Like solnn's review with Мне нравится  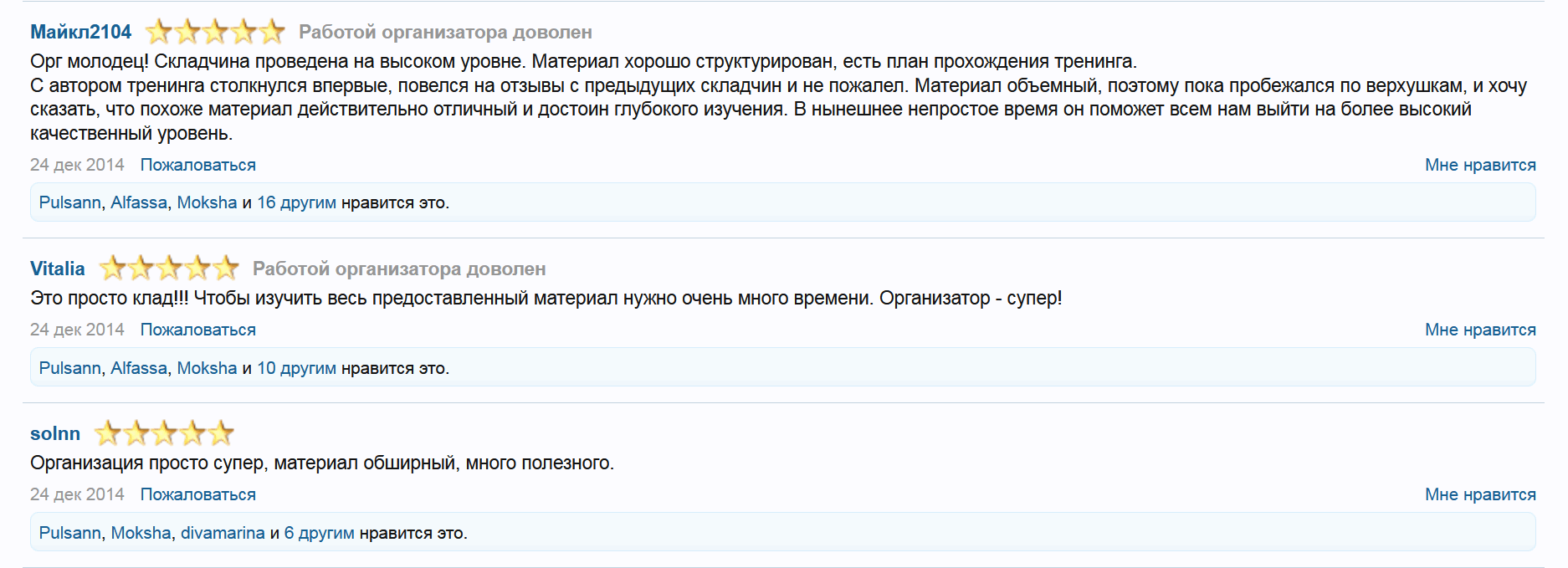pos(1479,494)
